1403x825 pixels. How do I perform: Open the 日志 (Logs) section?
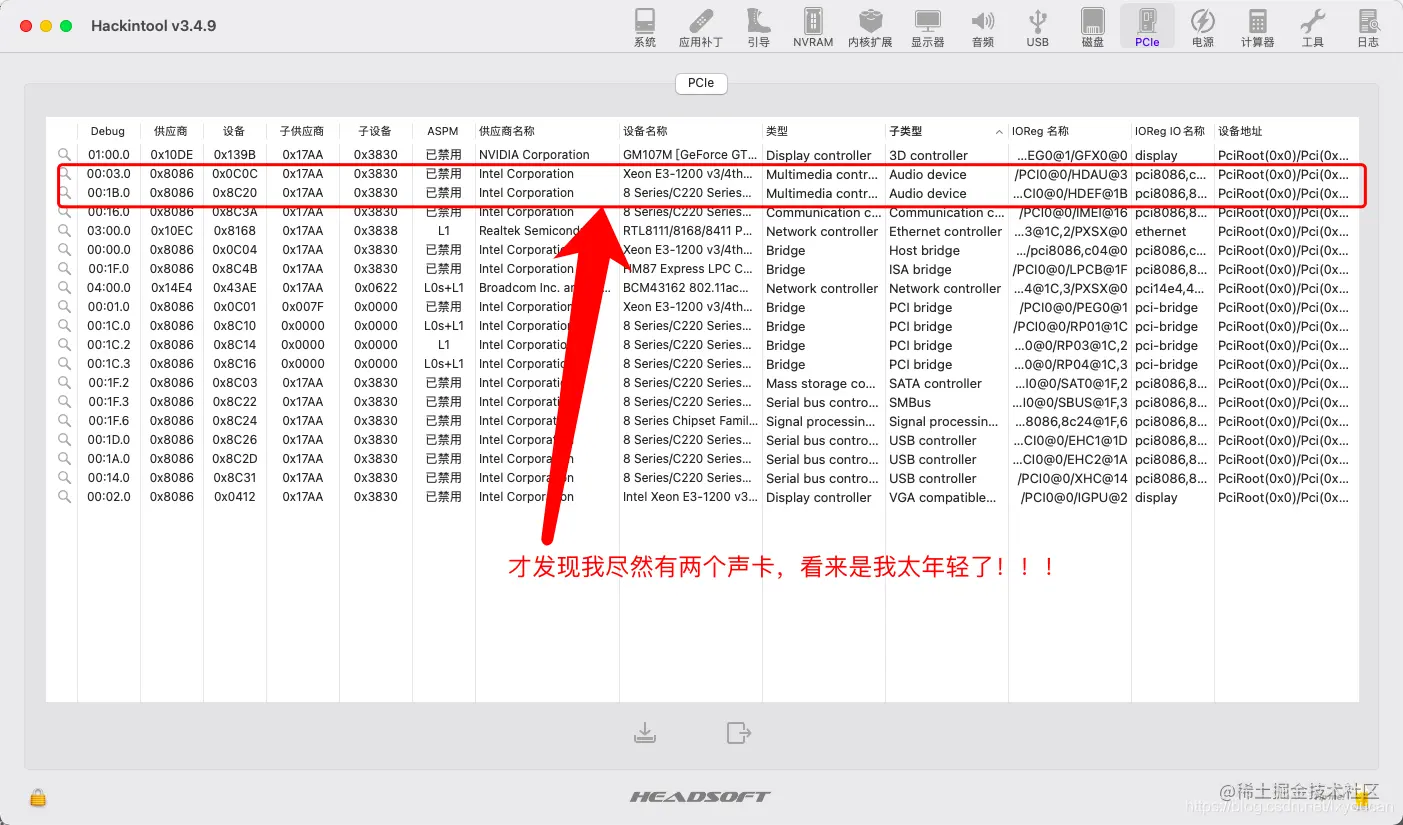click(x=1368, y=28)
